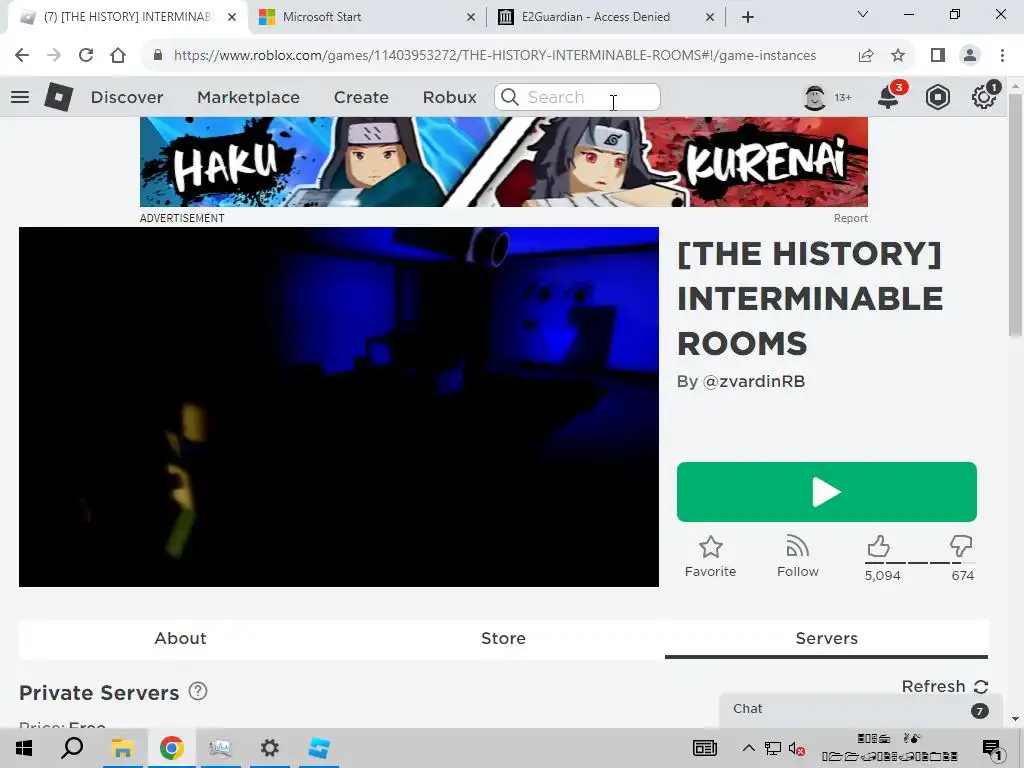1024x768 pixels.
Task: Click the like/dislike vote ratio bar
Action: click(920, 562)
